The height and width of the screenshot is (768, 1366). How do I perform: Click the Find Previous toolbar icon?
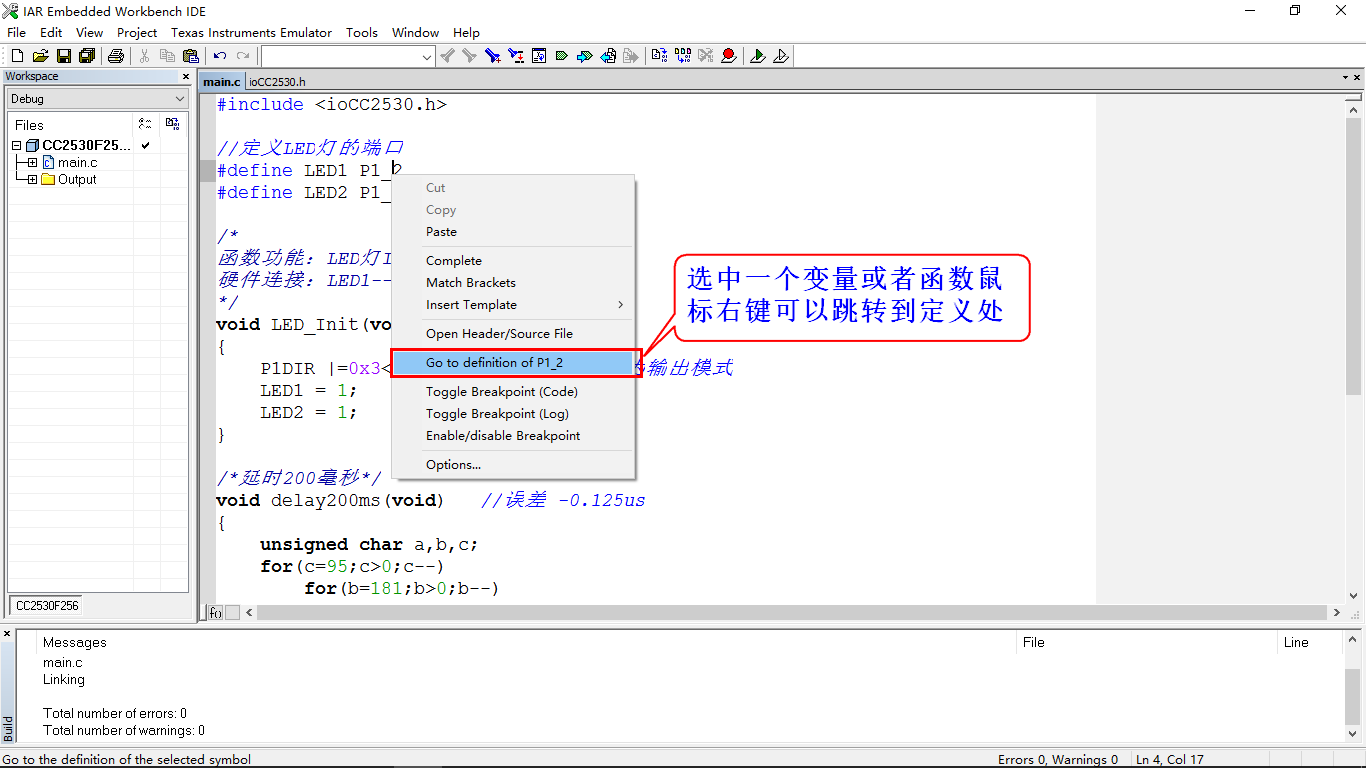click(447, 56)
